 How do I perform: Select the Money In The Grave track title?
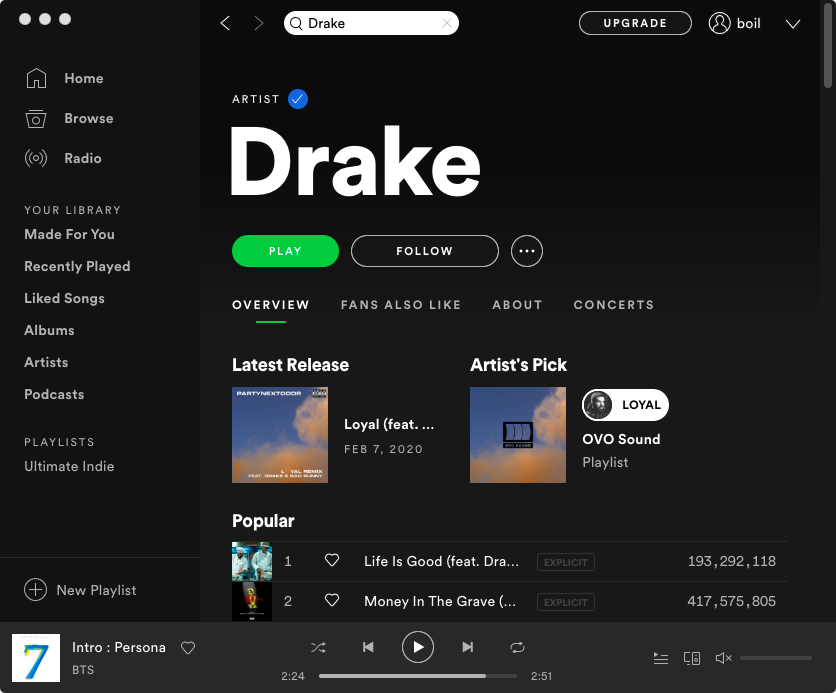coord(440,601)
